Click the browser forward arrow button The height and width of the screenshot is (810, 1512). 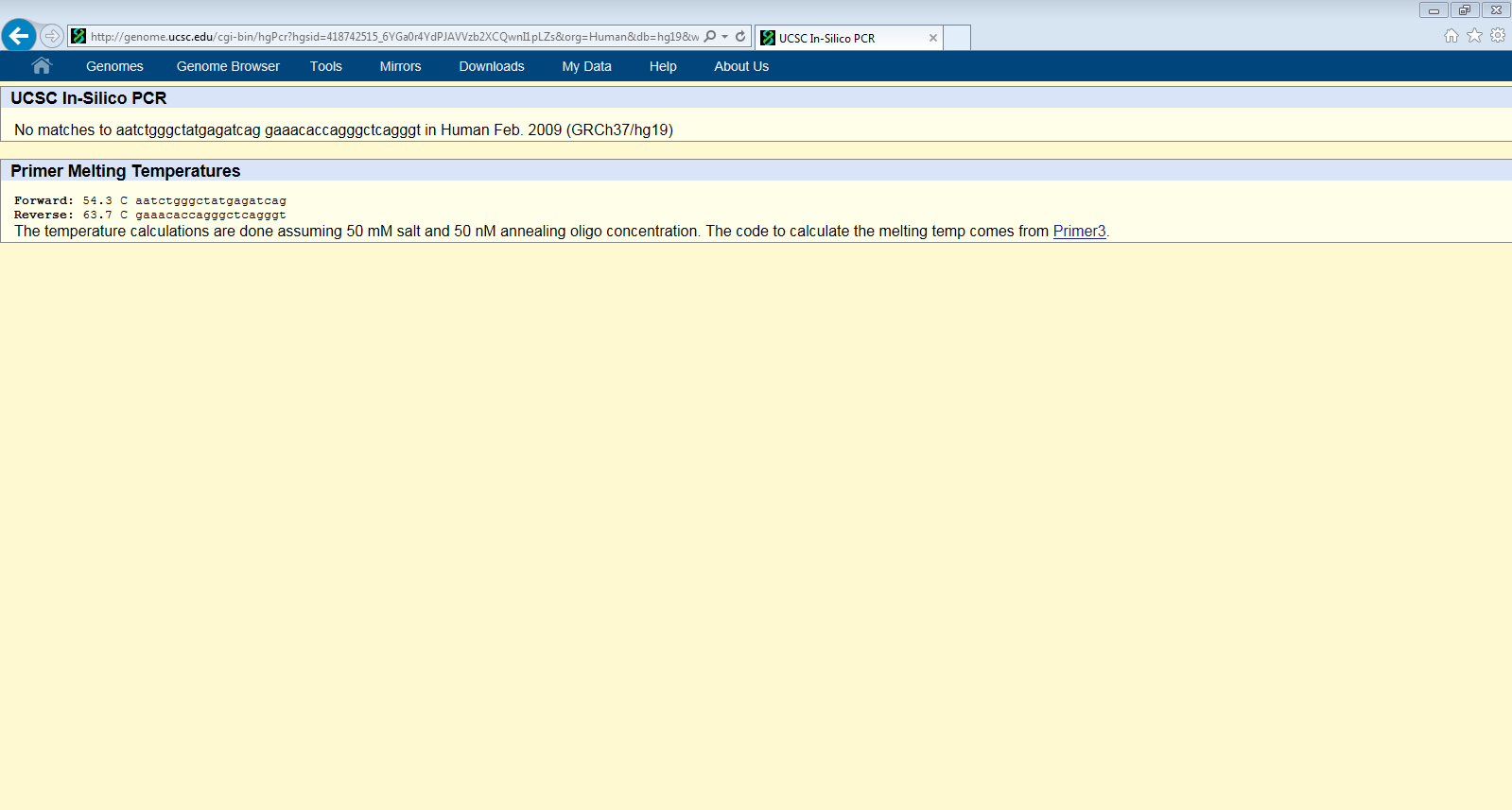pyautogui.click(x=52, y=36)
